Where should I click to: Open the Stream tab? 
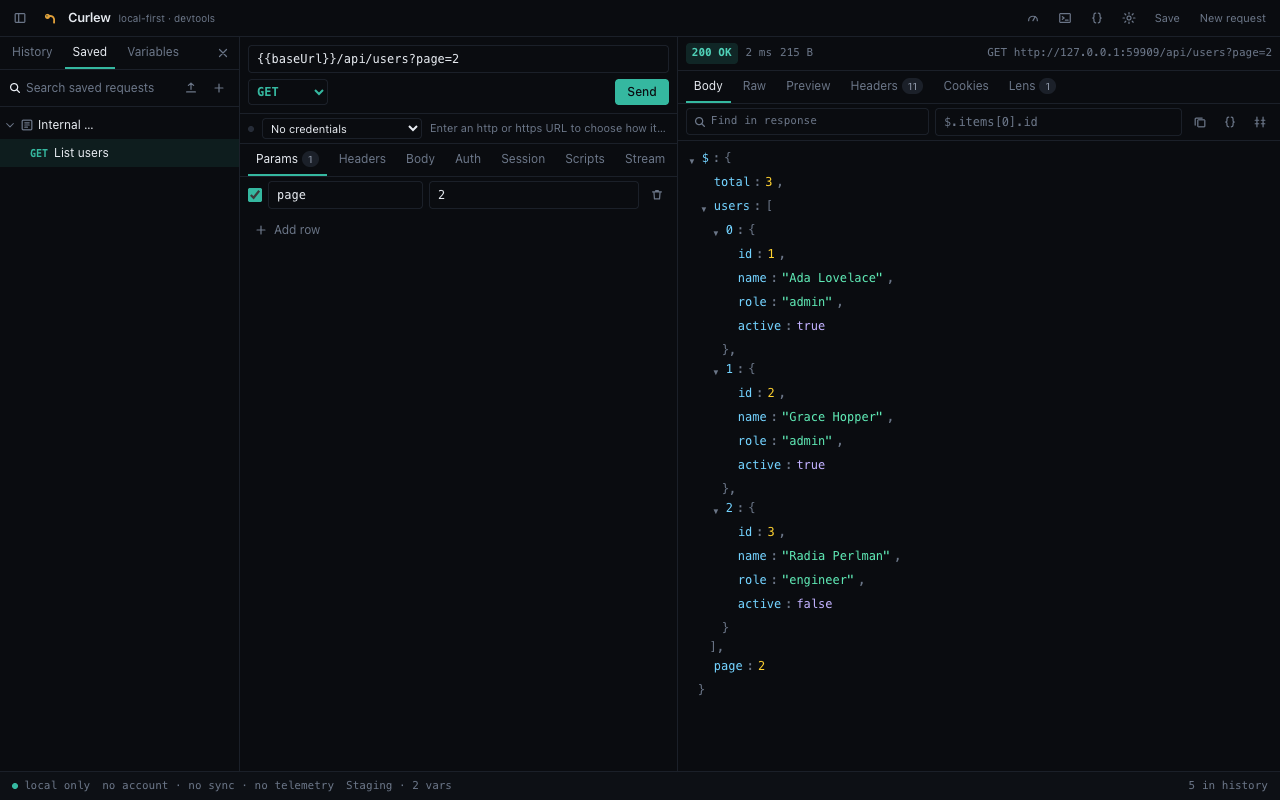pos(645,159)
